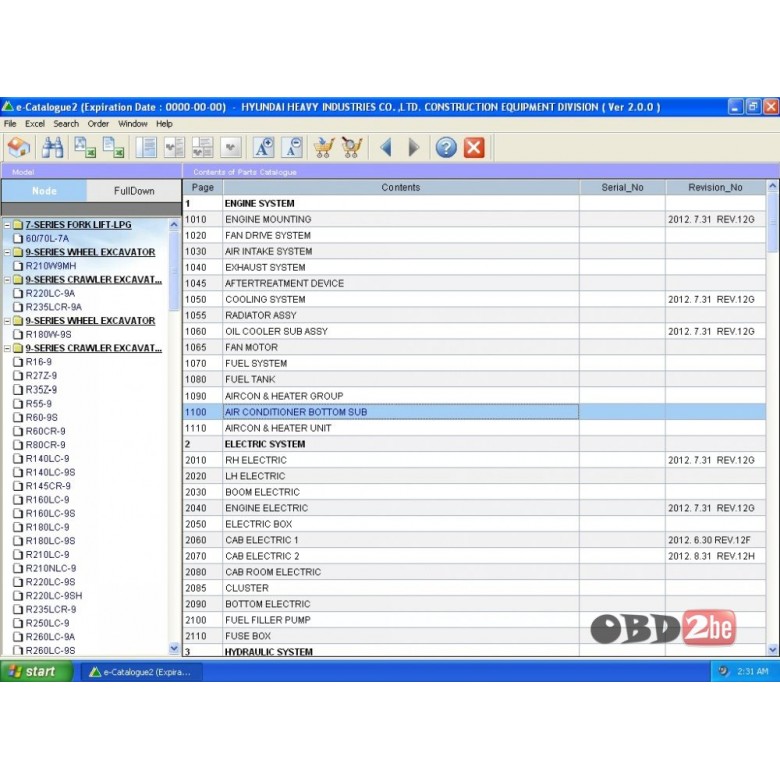
Task: Click the Contents column header
Action: (400, 188)
